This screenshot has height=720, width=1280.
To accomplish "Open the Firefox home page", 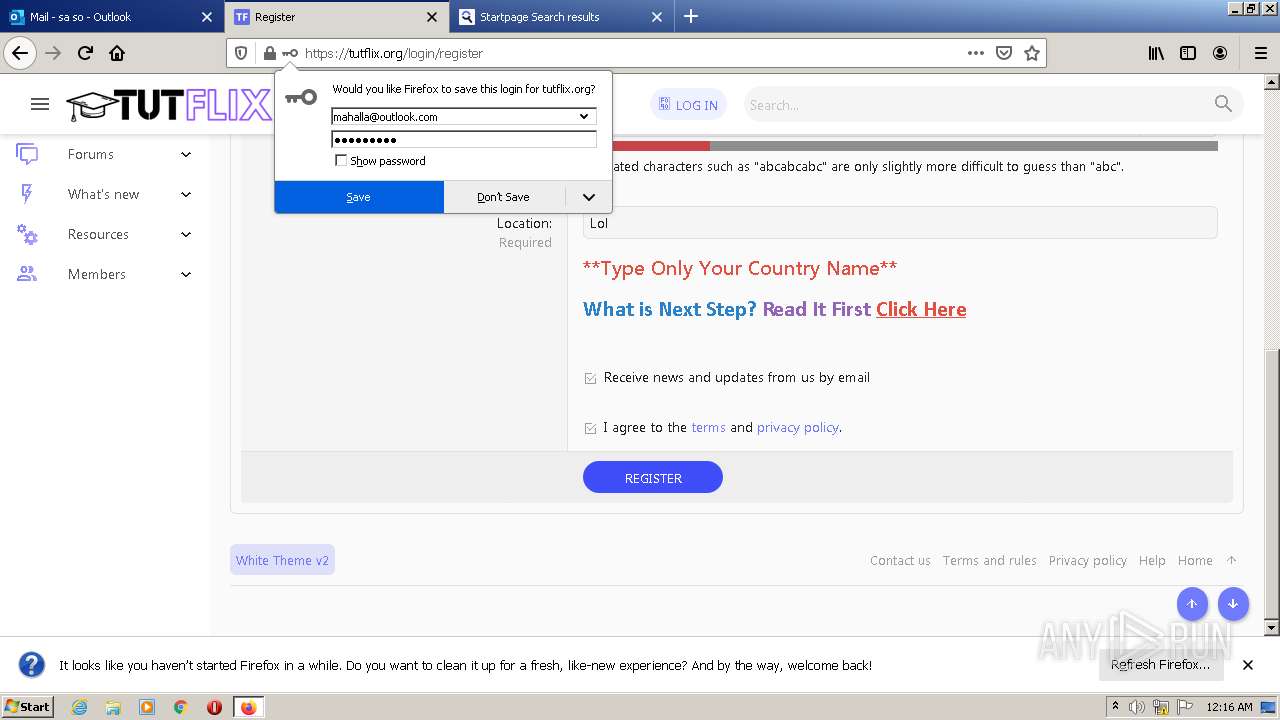I will [x=117, y=53].
